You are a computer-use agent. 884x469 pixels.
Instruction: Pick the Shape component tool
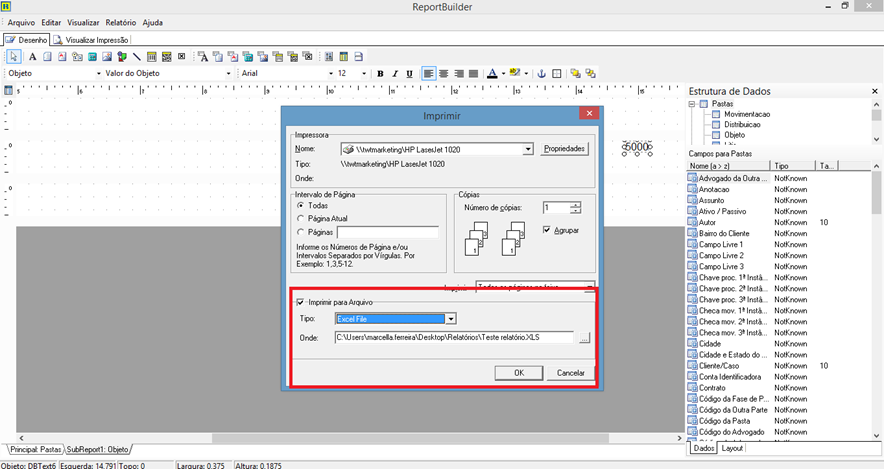point(122,56)
